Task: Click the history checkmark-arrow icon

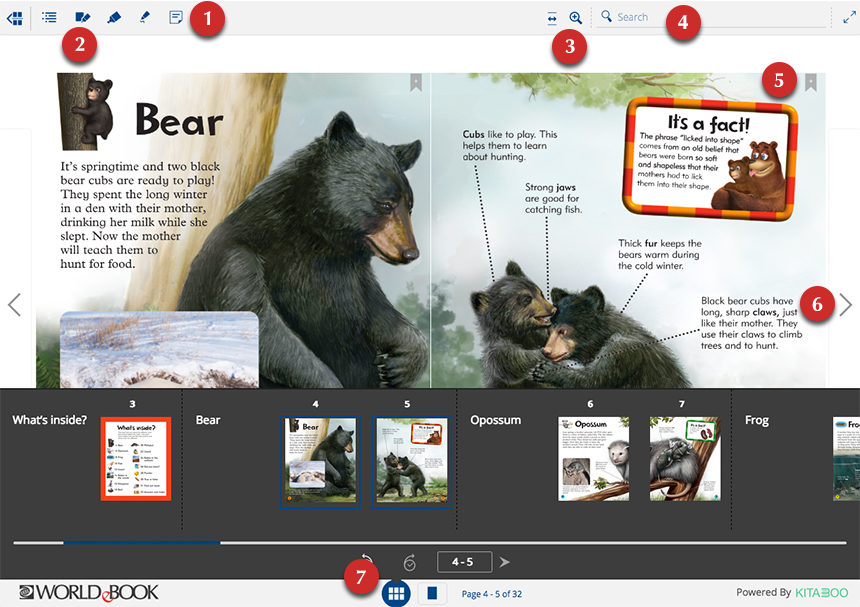Action: pyautogui.click(x=409, y=562)
